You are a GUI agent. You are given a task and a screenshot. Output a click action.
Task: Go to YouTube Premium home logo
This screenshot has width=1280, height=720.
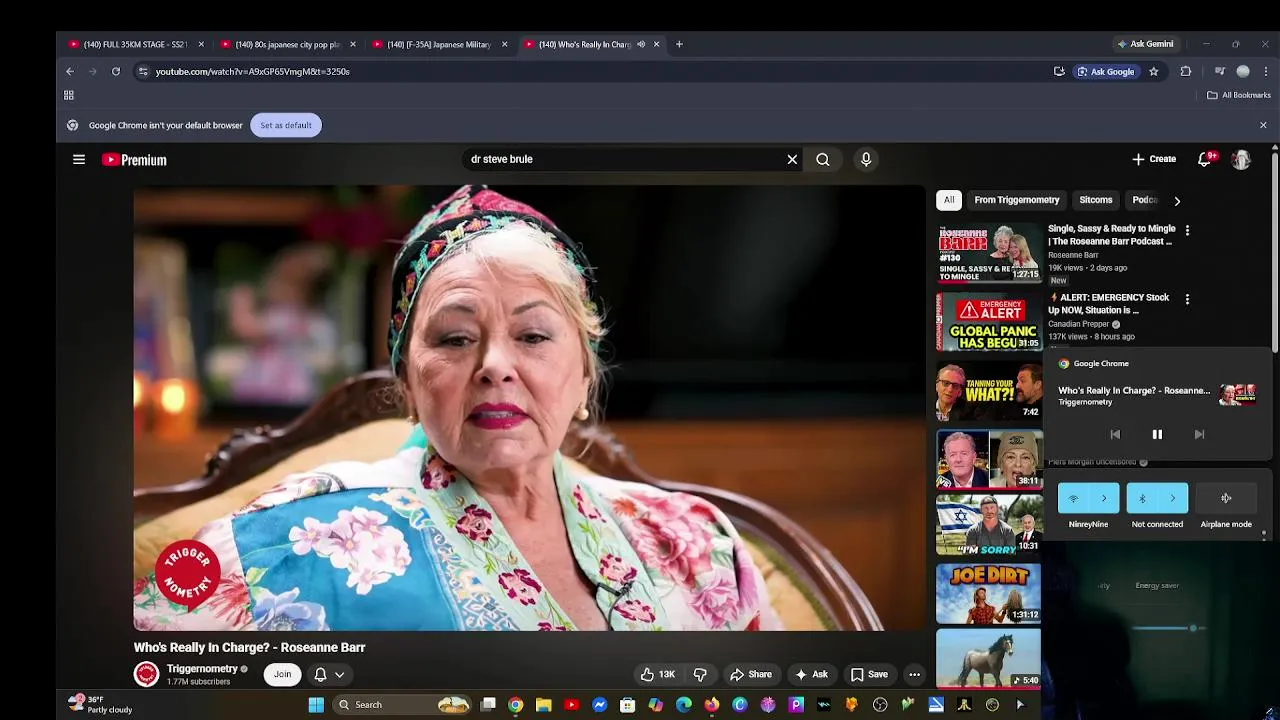point(134,160)
